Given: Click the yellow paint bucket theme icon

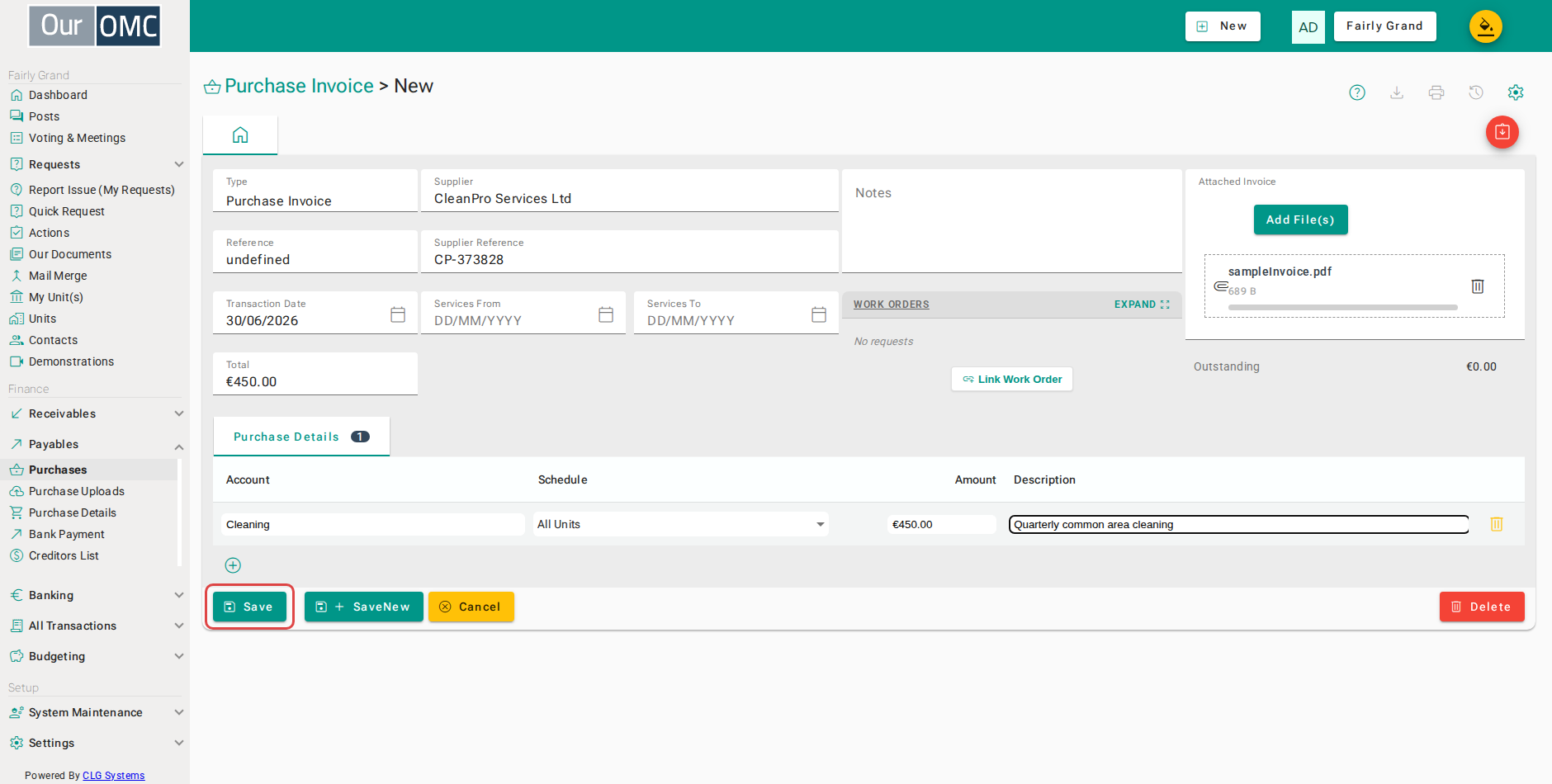Looking at the screenshot, I should pos(1486,26).
